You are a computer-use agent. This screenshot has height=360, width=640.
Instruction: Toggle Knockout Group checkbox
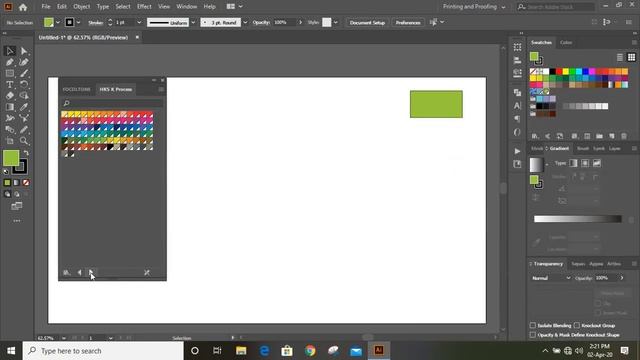click(577, 325)
